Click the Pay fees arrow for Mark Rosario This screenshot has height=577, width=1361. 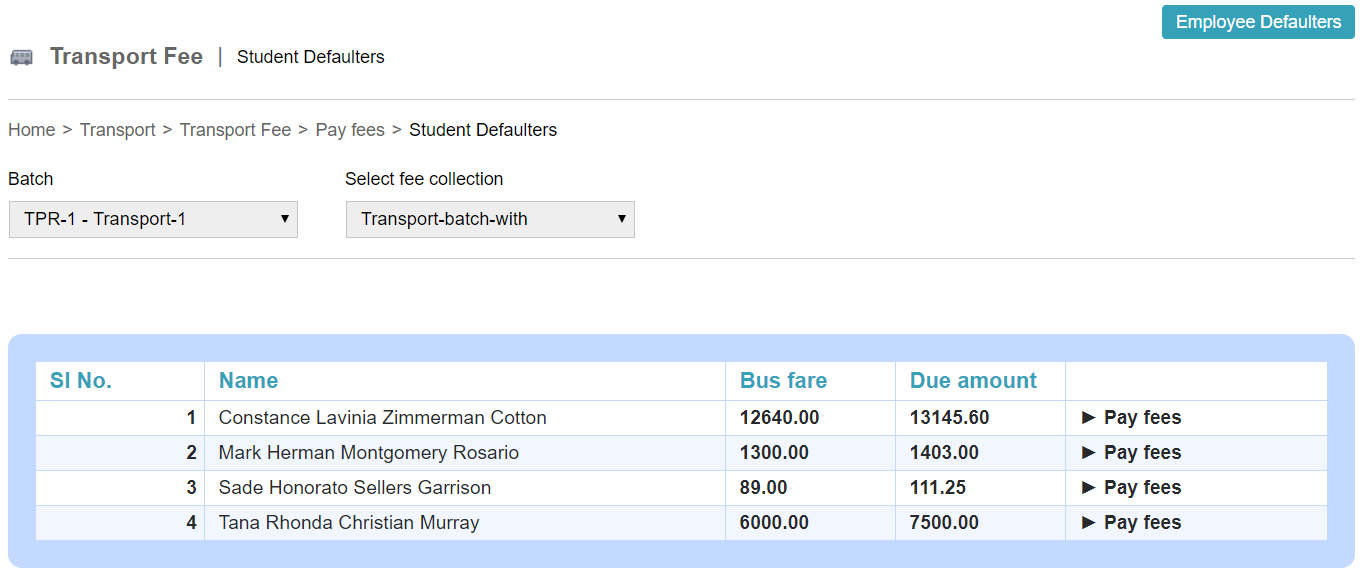coord(1089,453)
